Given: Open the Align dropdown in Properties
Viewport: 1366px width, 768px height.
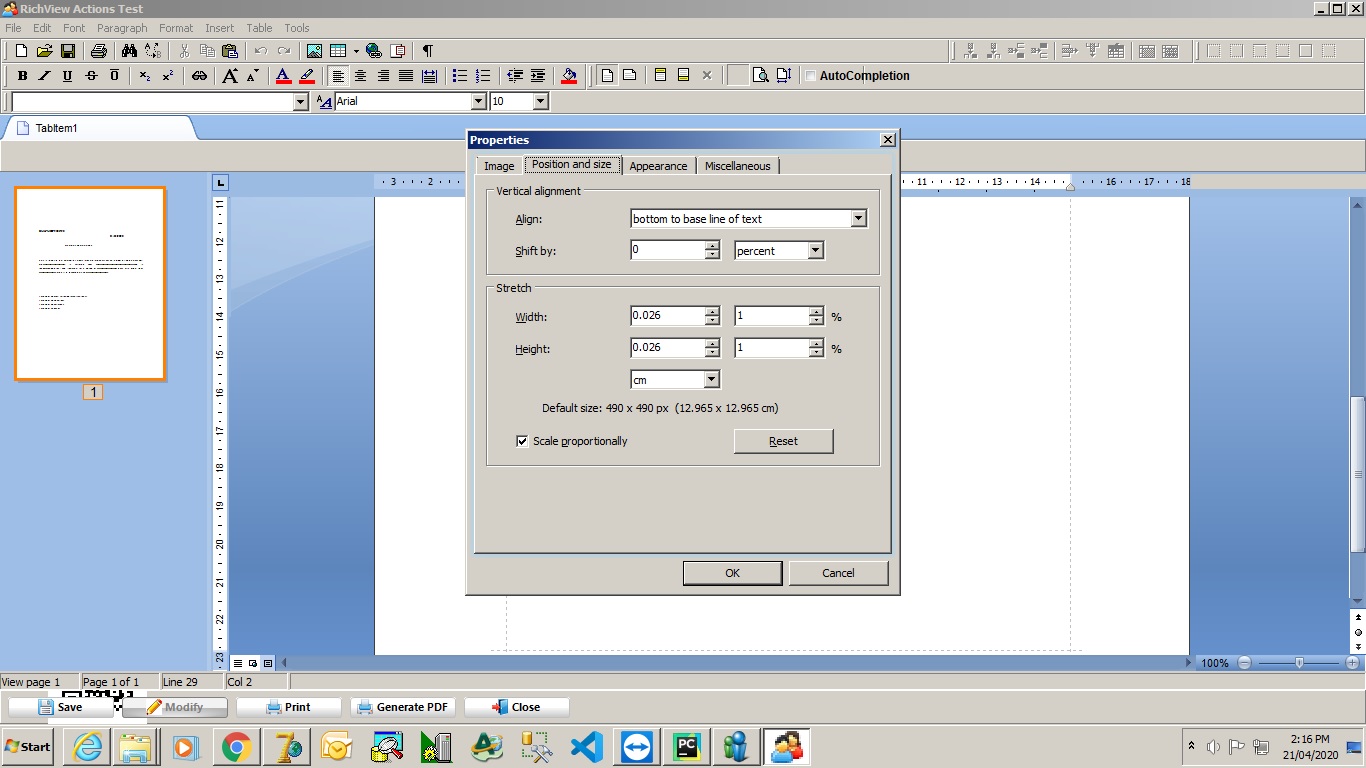Looking at the screenshot, I should [x=858, y=219].
